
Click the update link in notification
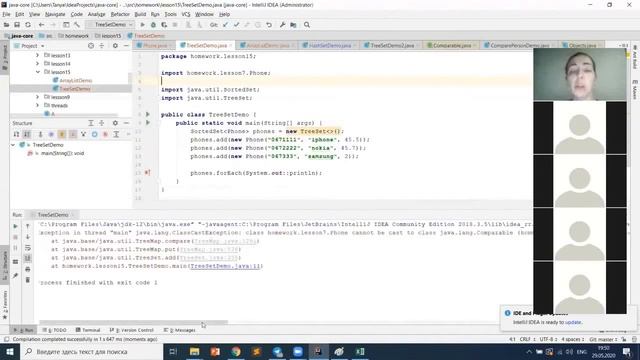pyautogui.click(x=573, y=322)
